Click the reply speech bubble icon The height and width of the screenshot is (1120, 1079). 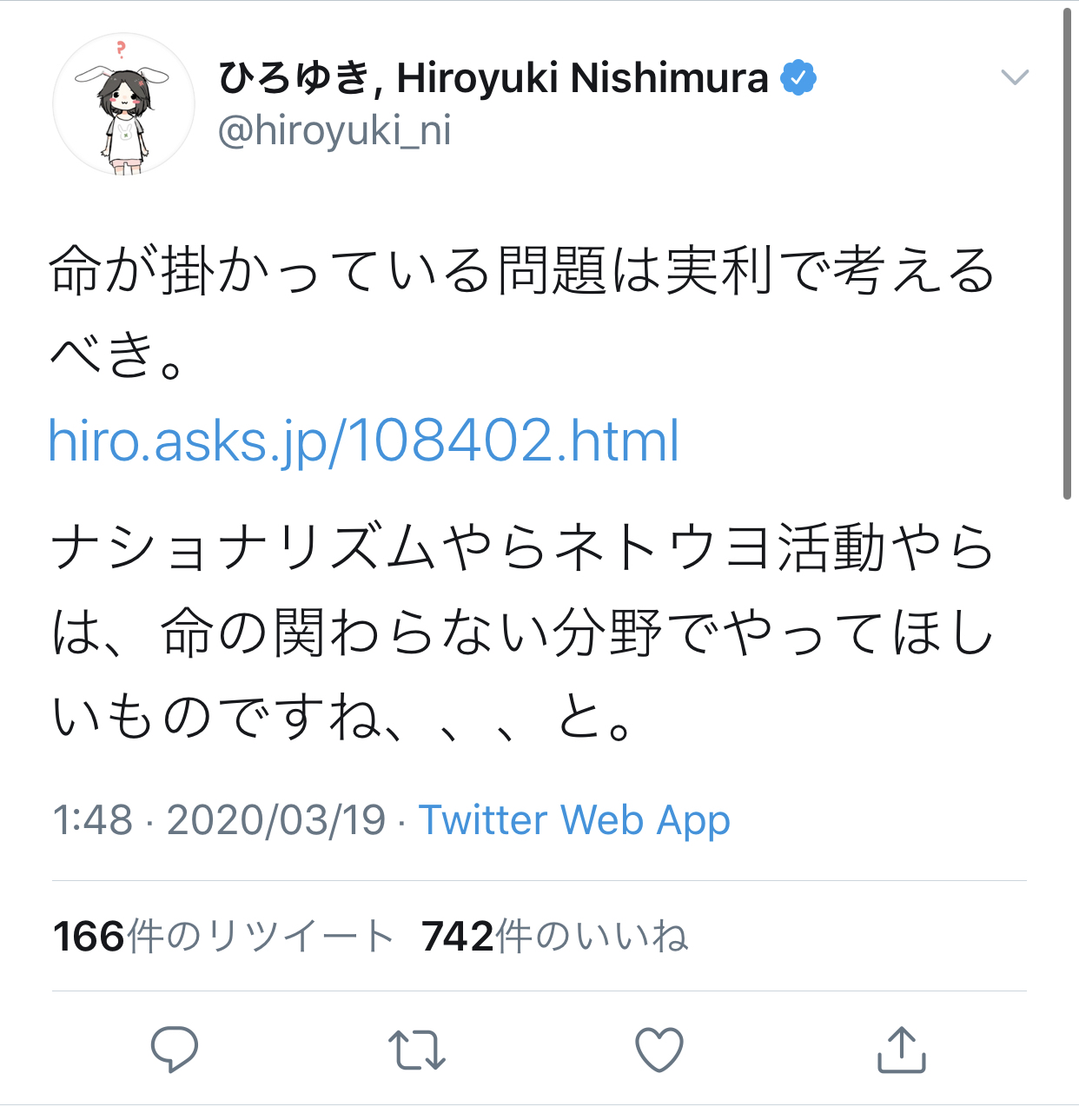(175, 1049)
